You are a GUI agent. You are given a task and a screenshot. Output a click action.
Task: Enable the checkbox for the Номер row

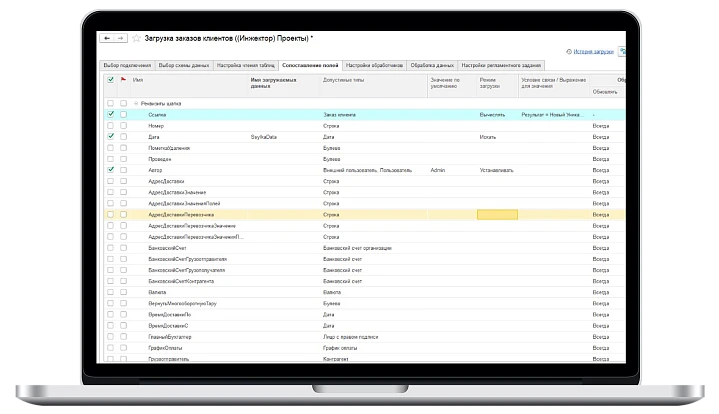[x=110, y=126]
